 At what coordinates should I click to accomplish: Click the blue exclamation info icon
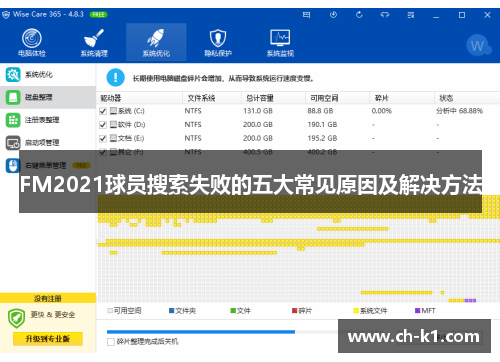(115, 77)
